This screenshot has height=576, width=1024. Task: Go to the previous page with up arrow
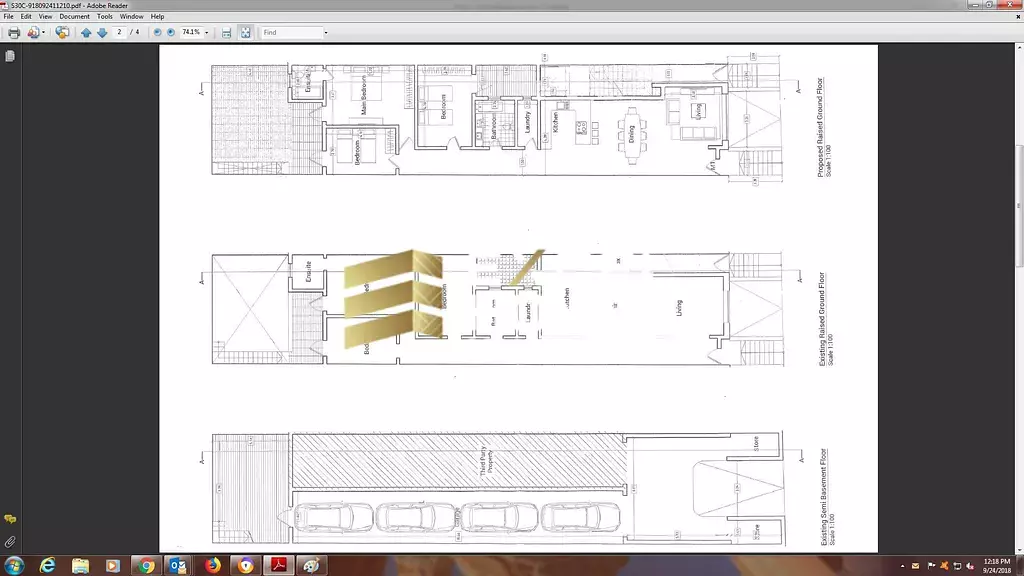[86, 33]
